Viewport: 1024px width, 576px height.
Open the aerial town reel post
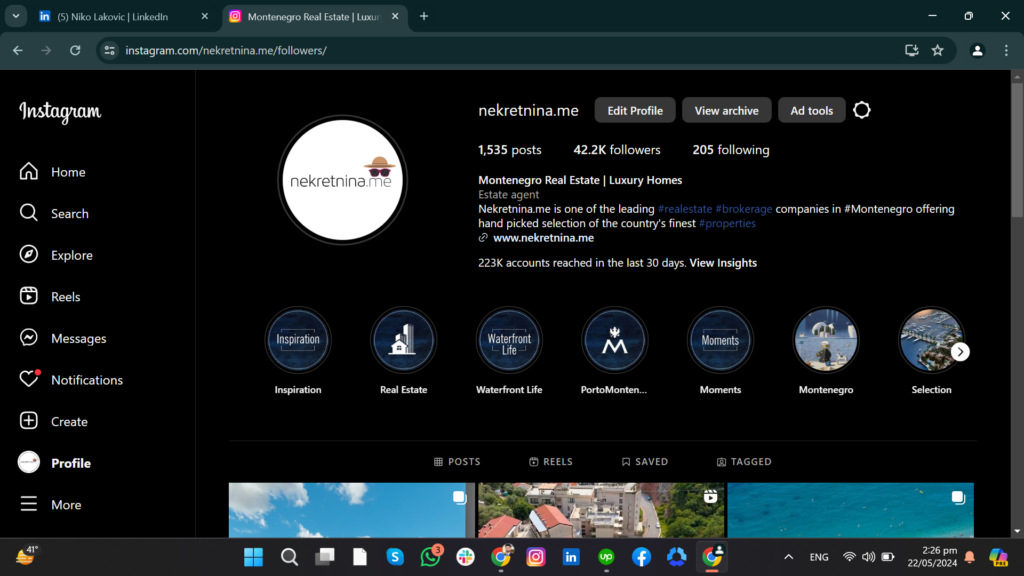coord(601,510)
